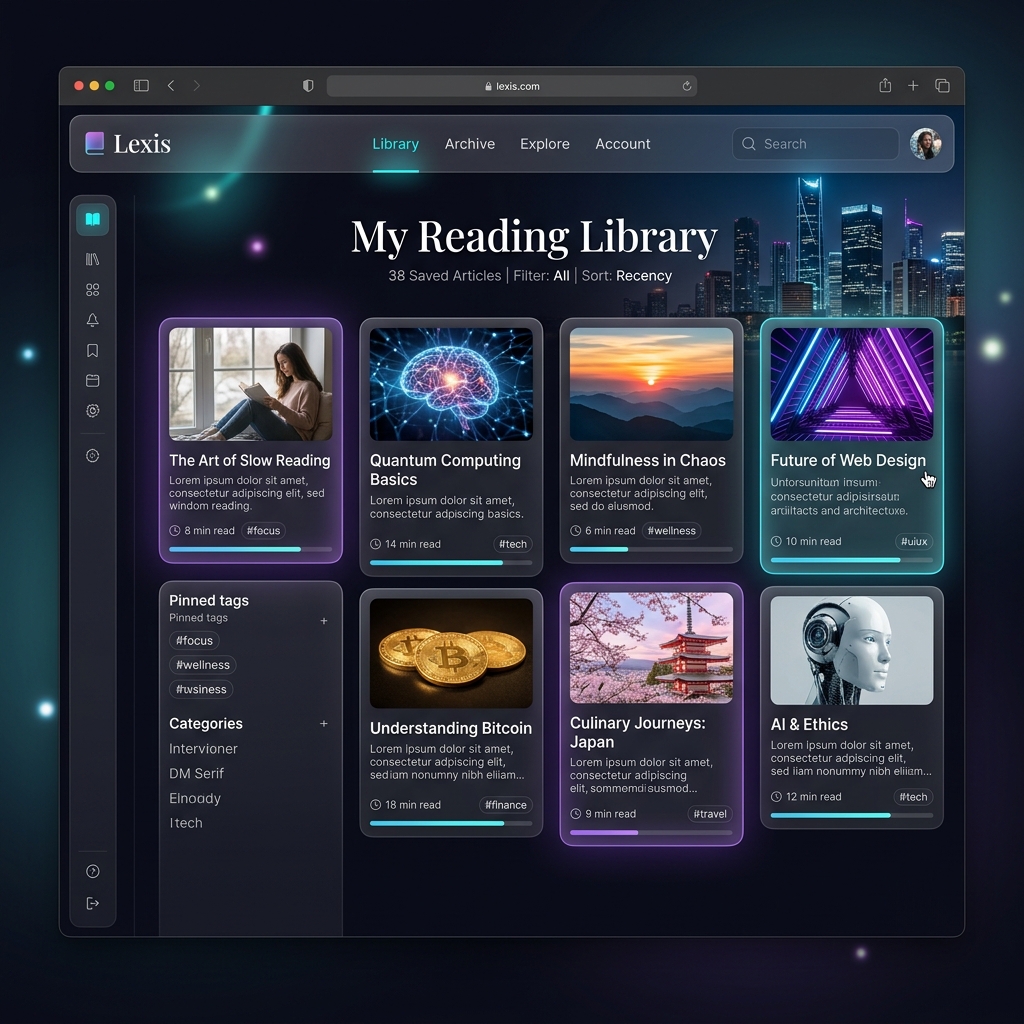Click progress bar on Quantum Computing Basics card
Viewport: 1024px width, 1024px height.
tap(451, 562)
